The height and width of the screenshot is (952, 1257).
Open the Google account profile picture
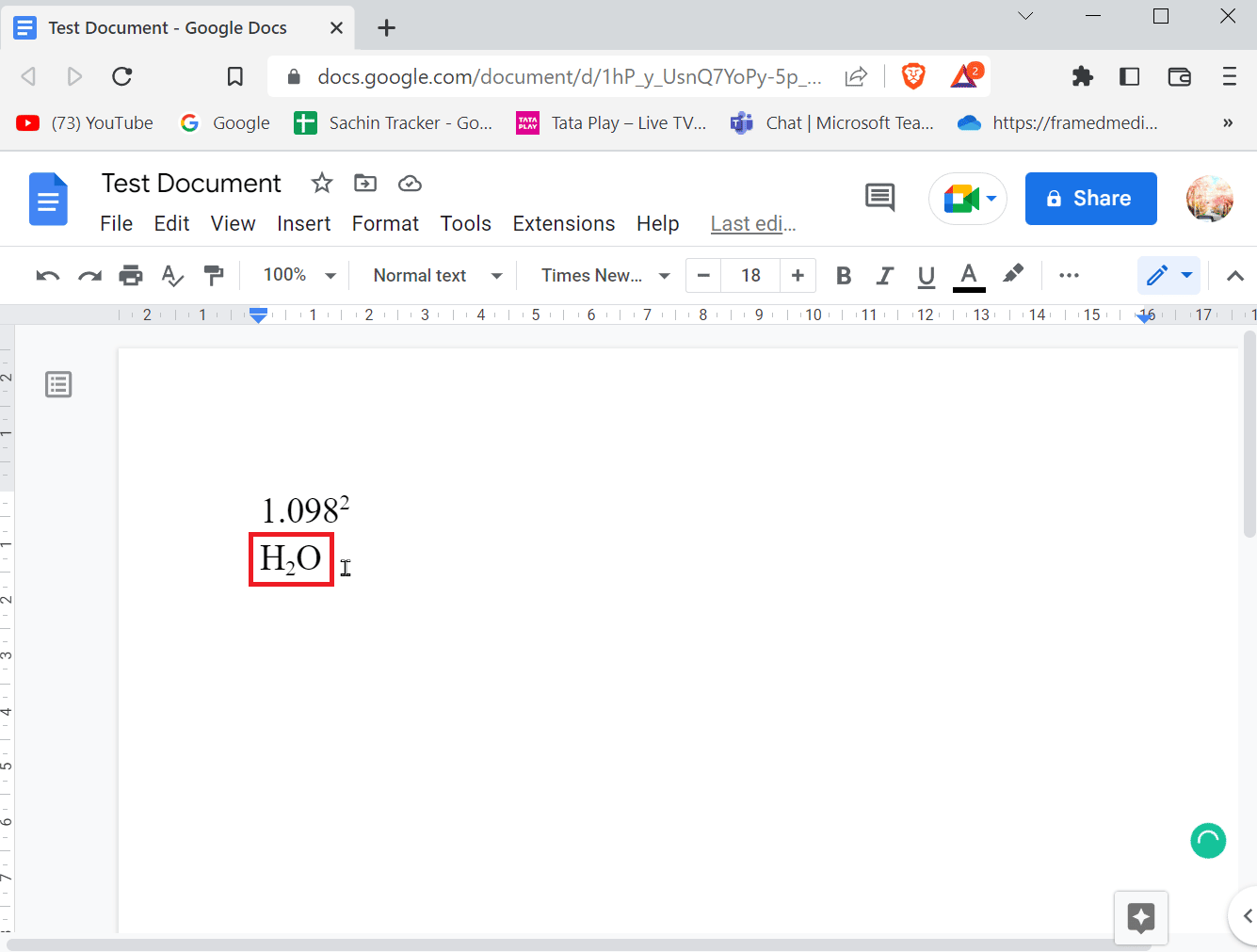click(1210, 199)
